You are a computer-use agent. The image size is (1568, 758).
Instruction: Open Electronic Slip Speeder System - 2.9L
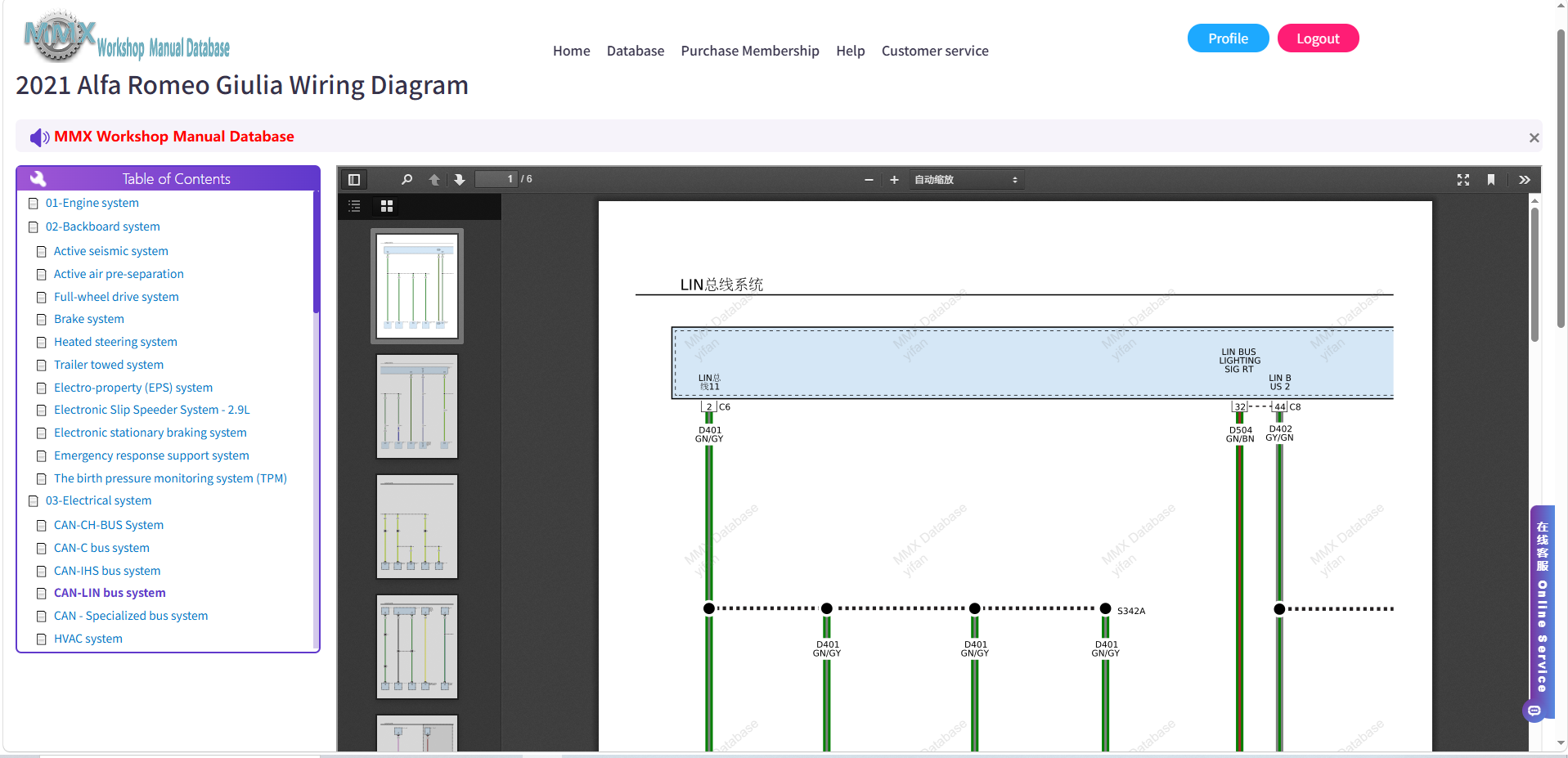click(x=152, y=410)
